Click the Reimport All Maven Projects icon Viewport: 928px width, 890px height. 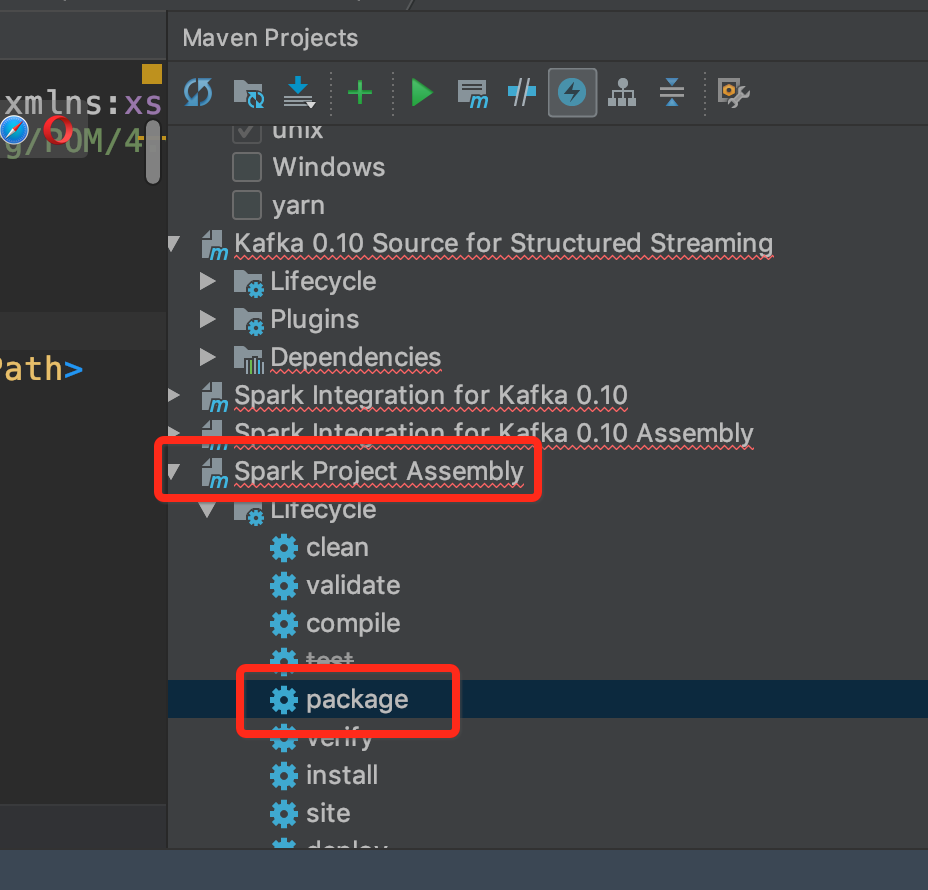(x=198, y=92)
